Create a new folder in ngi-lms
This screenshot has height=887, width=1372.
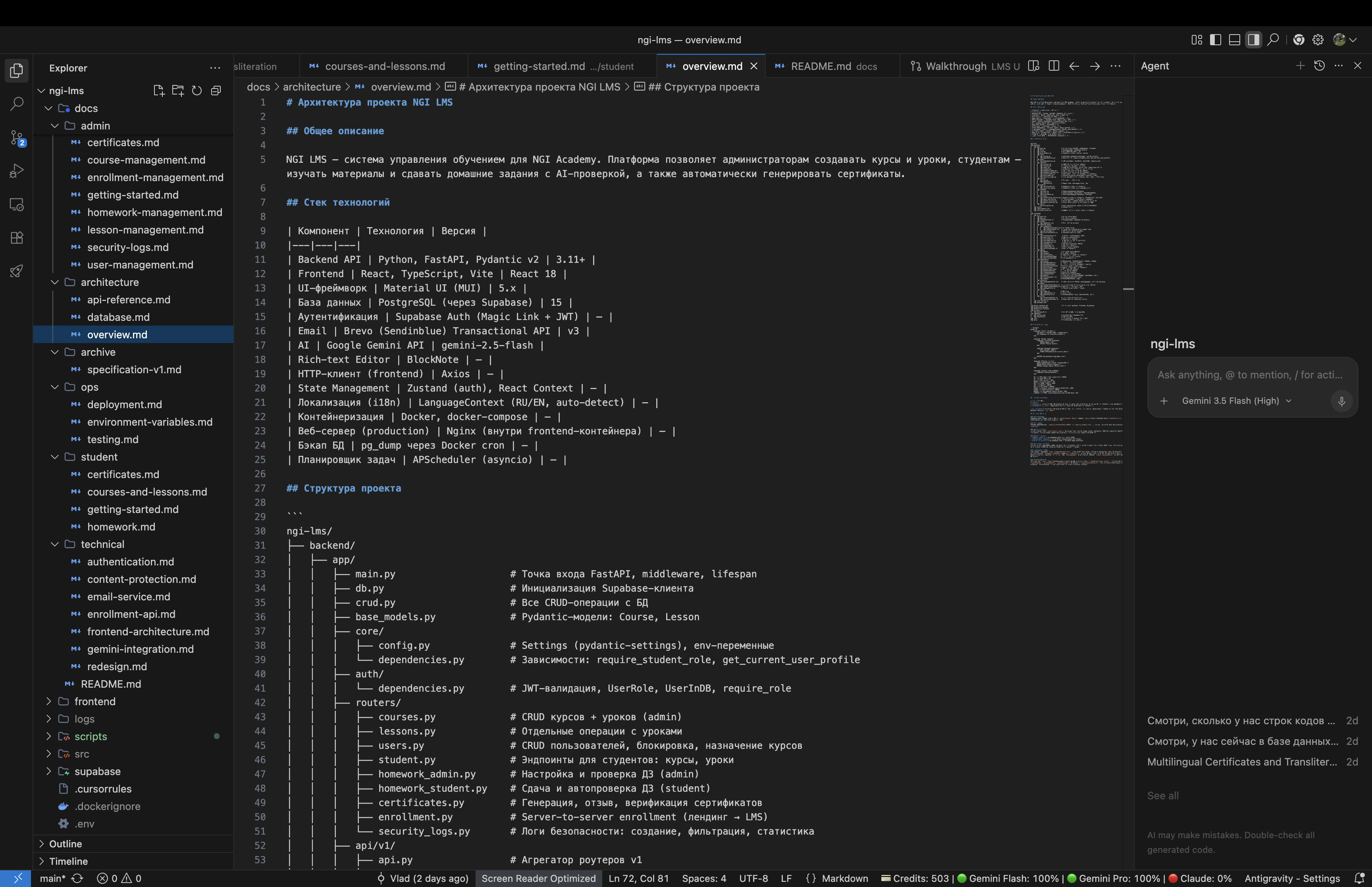(178, 91)
